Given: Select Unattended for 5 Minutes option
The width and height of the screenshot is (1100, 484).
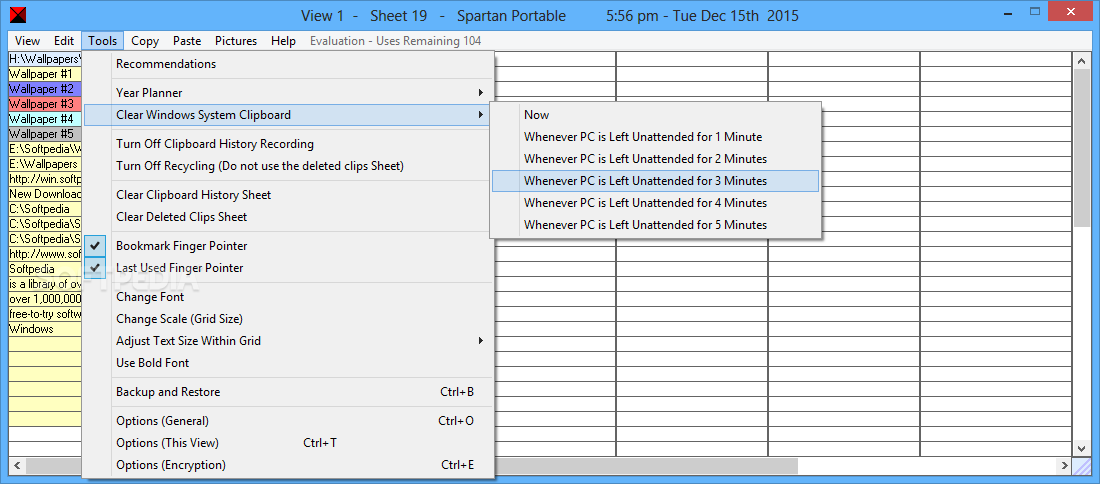Looking at the screenshot, I should pyautogui.click(x=655, y=225).
